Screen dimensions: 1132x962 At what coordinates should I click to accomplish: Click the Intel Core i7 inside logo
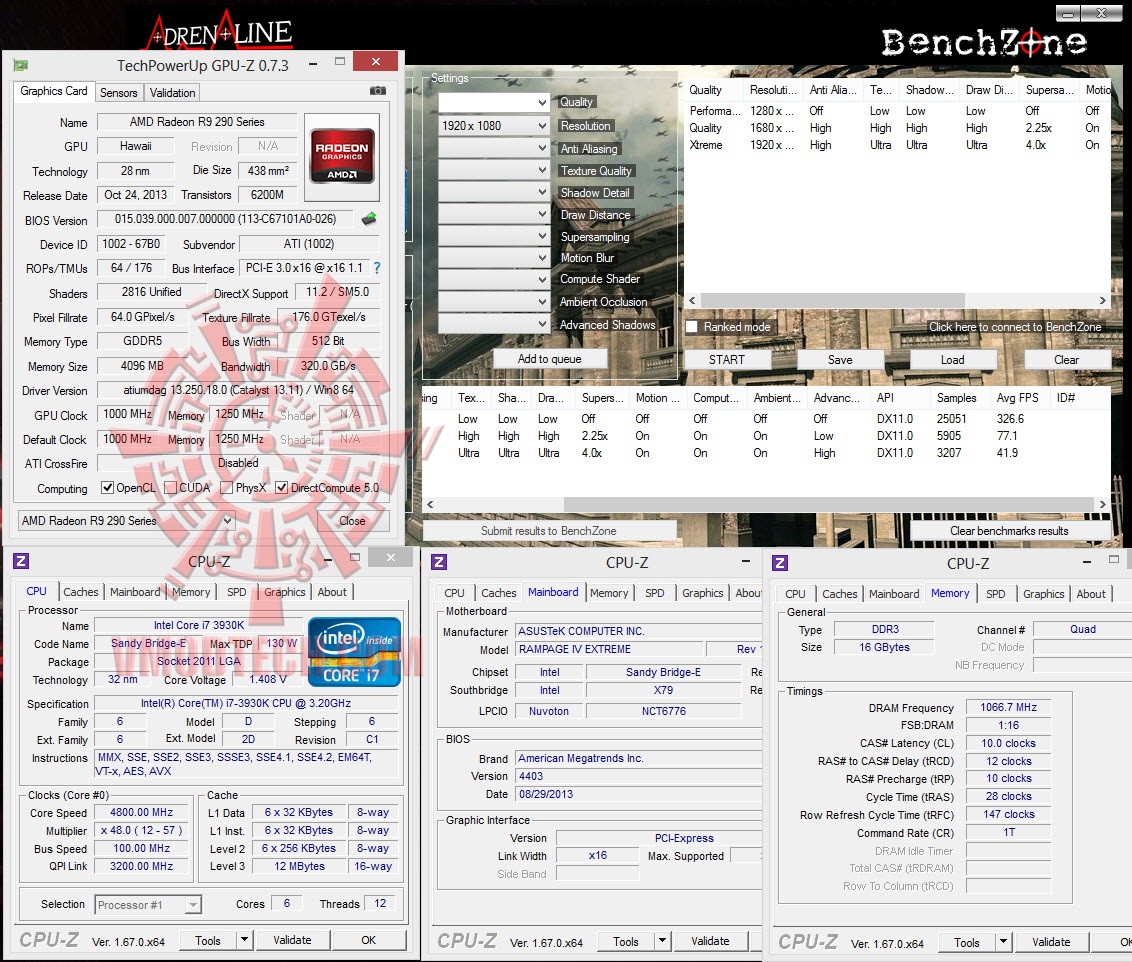[354, 652]
